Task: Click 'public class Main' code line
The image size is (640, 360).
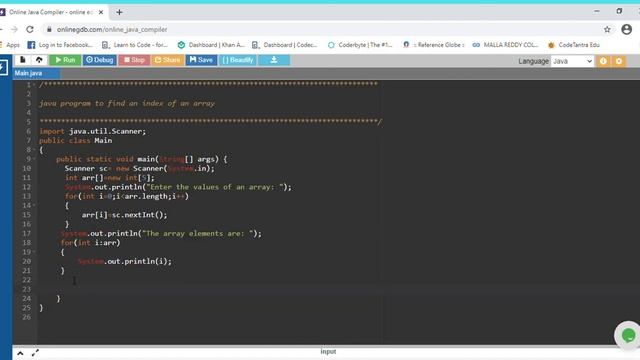Action: [x=76, y=140]
